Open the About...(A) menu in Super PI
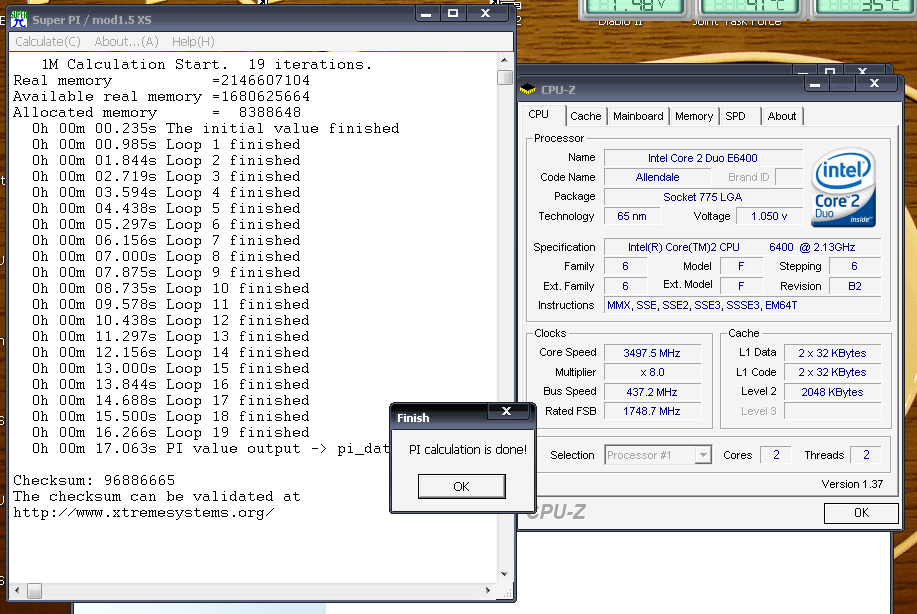 tap(126, 42)
